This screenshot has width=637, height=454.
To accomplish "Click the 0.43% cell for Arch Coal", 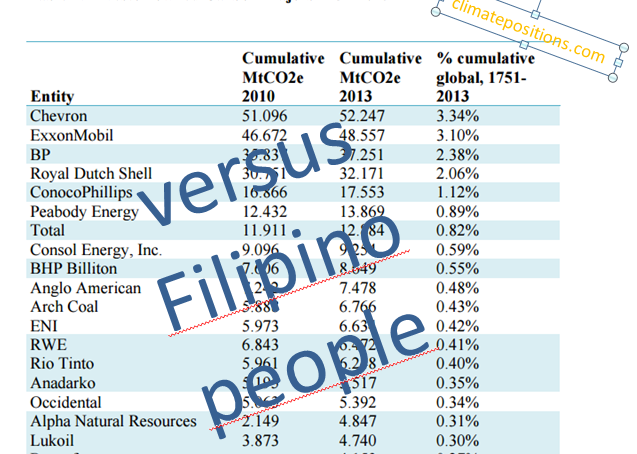I will [x=458, y=307].
